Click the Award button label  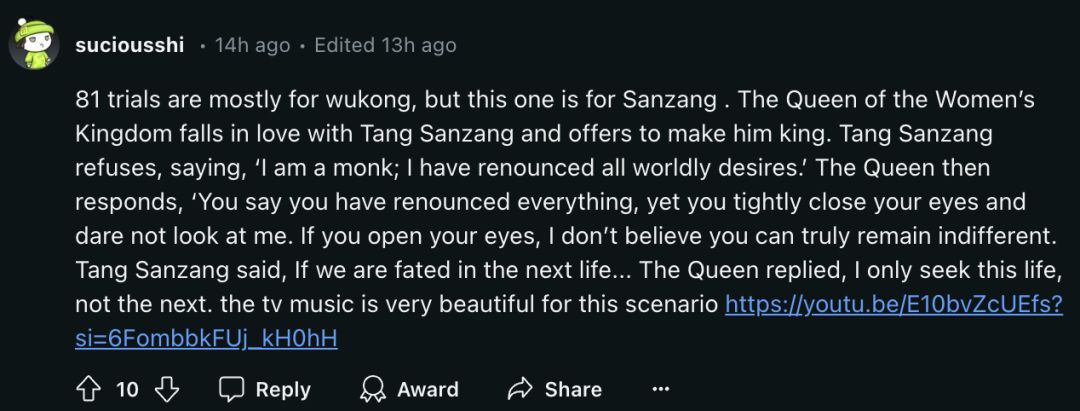(427, 389)
